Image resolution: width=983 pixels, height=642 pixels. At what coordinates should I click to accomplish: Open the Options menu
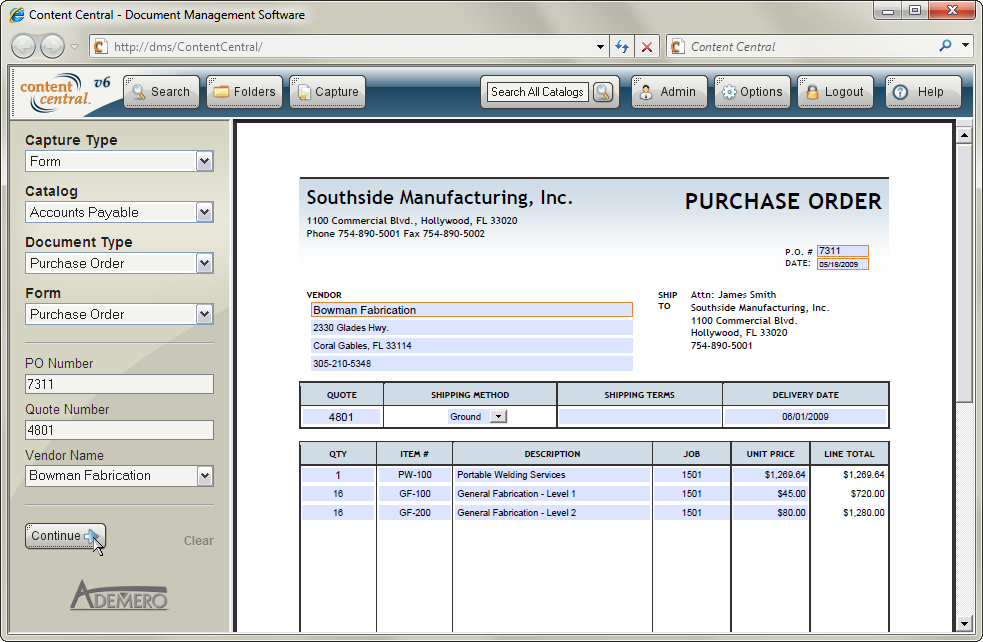pyautogui.click(x=752, y=92)
